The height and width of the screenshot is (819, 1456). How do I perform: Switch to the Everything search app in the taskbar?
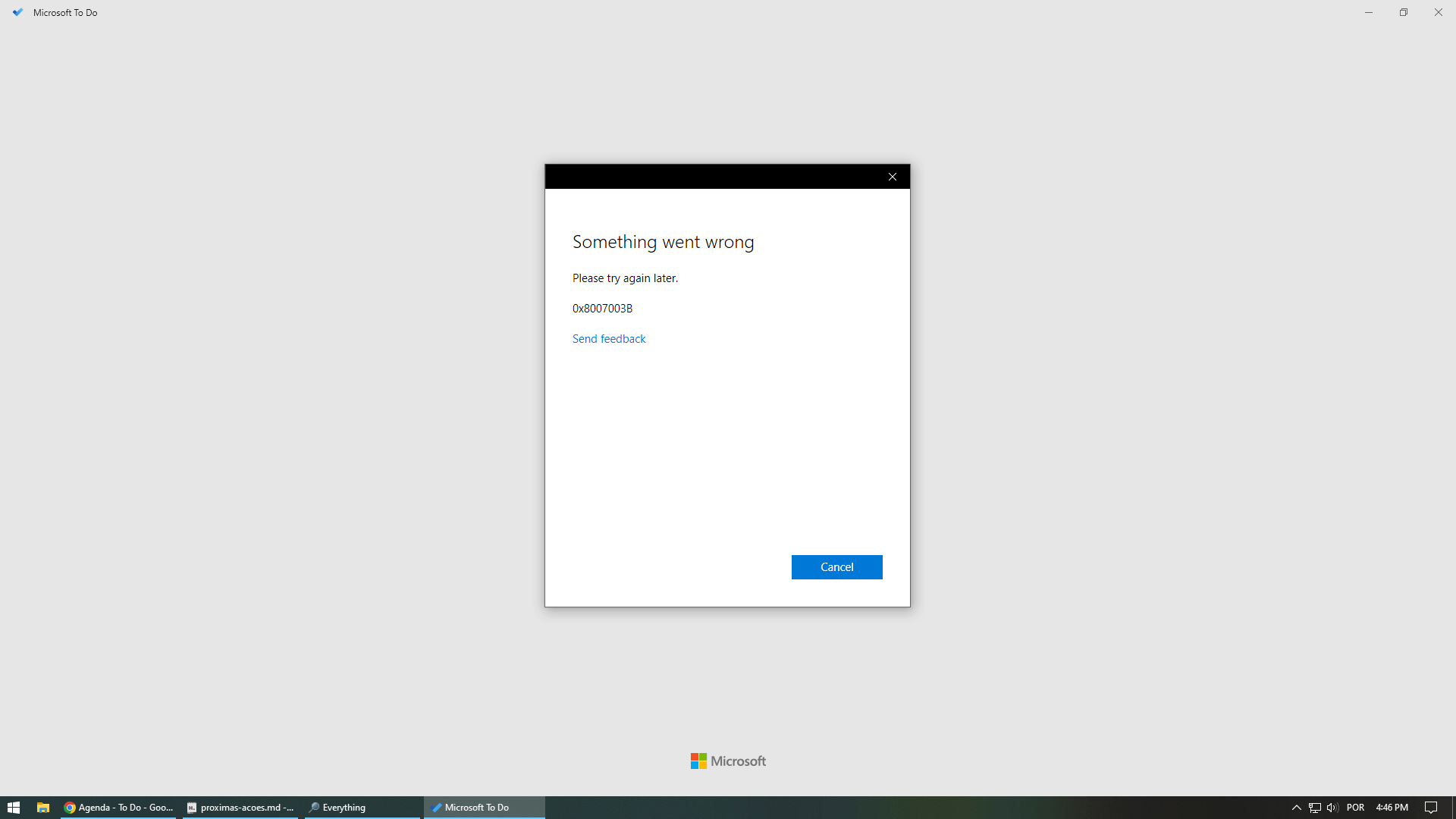[362, 808]
